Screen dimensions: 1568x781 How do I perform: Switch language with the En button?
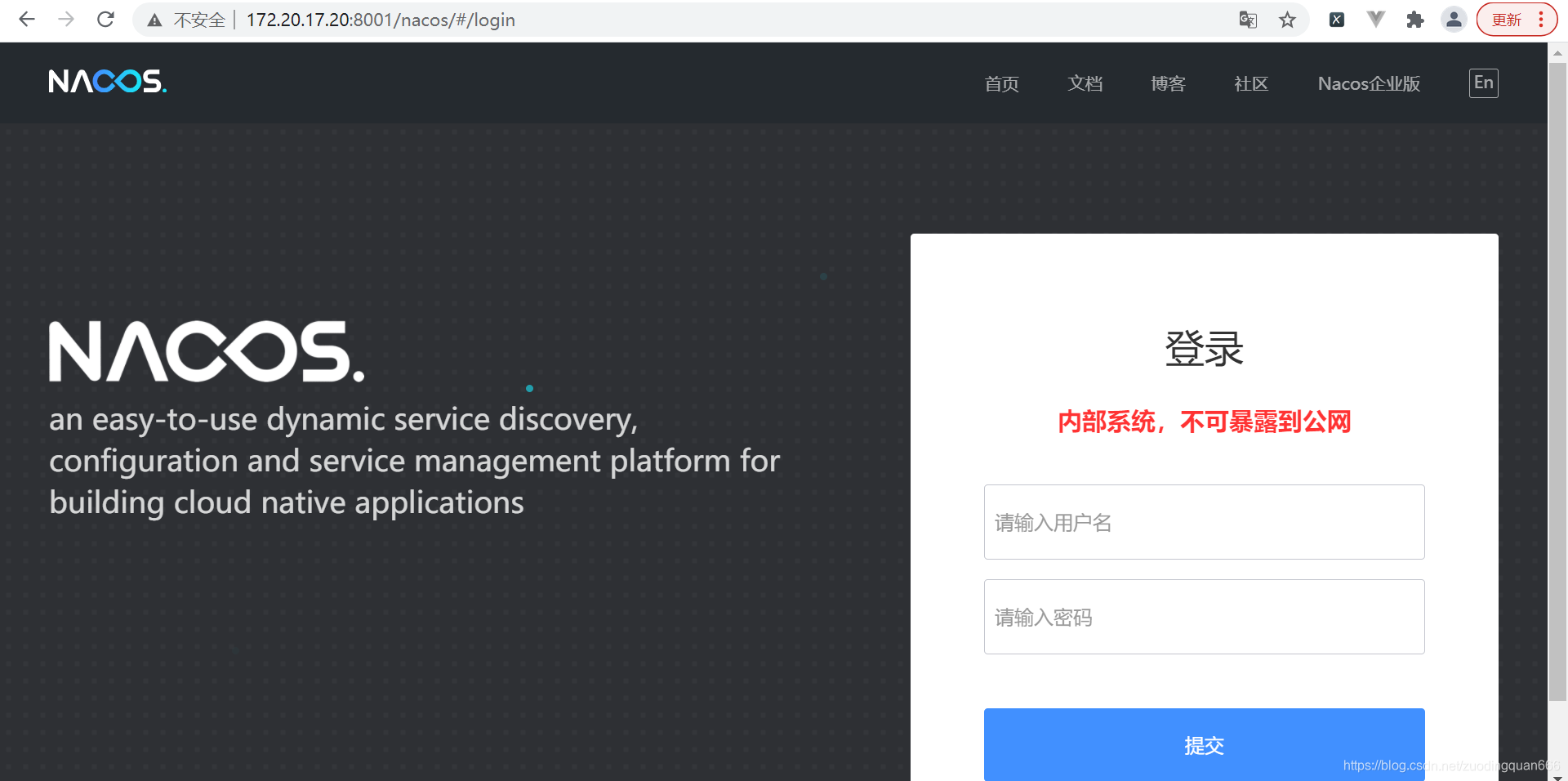1484,83
